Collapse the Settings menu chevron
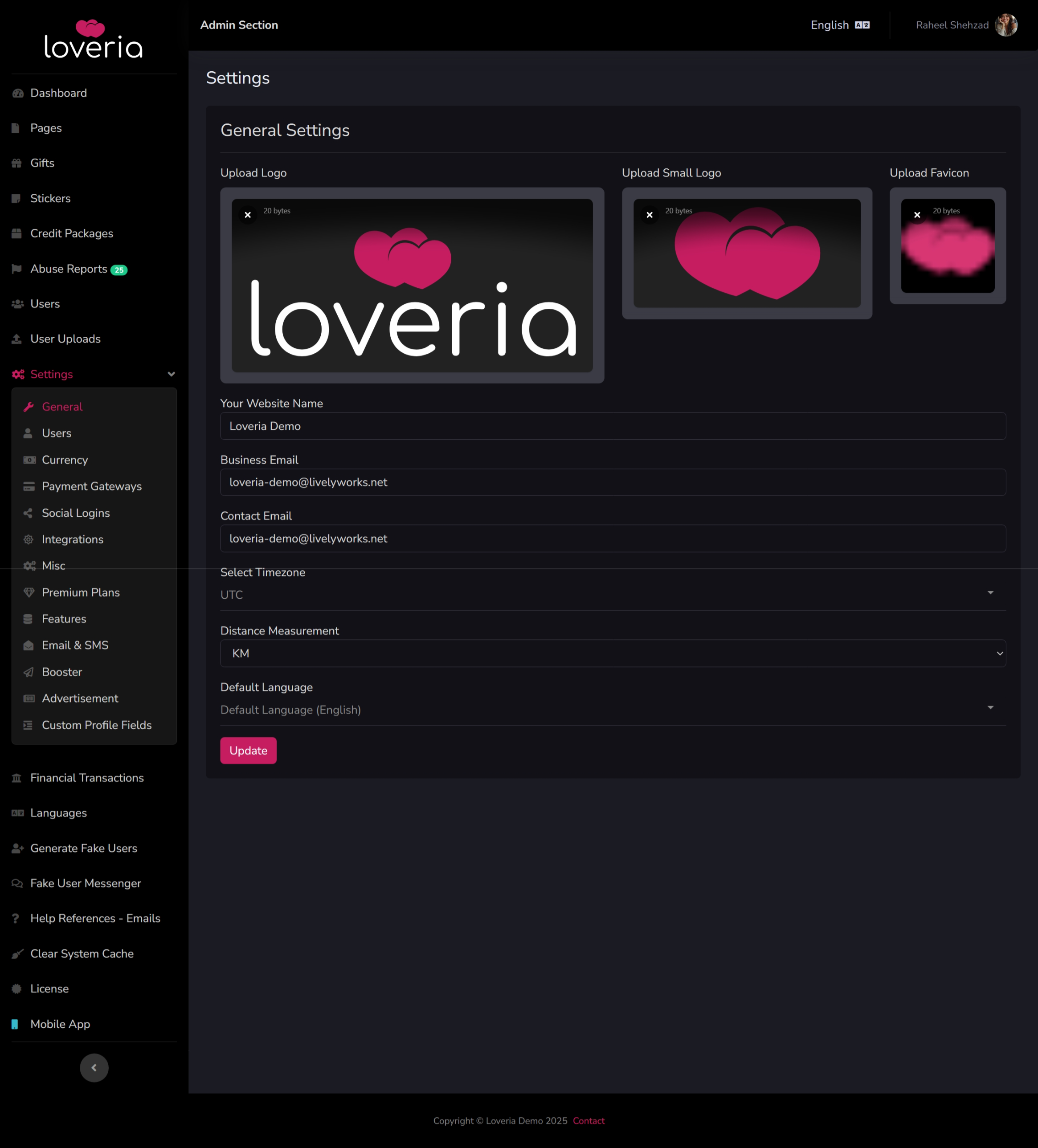This screenshot has width=1038, height=1148. coord(172,374)
